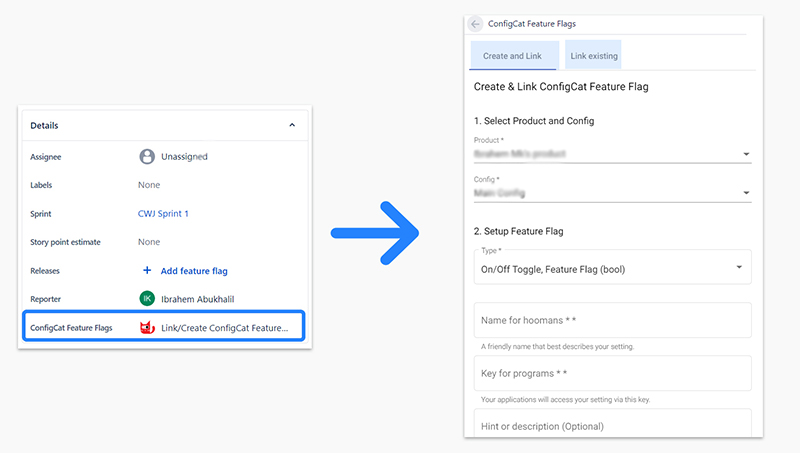
Task: Click the '1. Select Product and Config' heading
Action: (534, 121)
